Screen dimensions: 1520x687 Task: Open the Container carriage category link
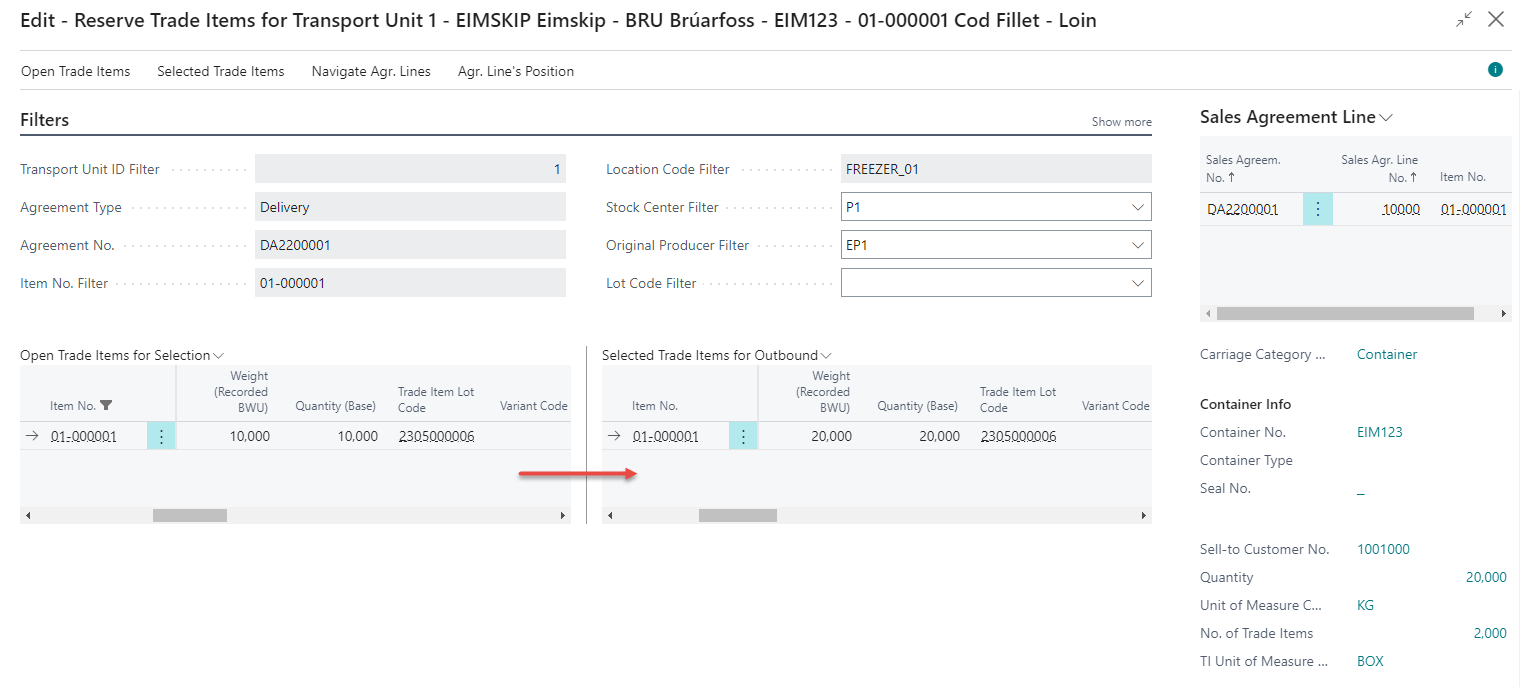(1386, 354)
